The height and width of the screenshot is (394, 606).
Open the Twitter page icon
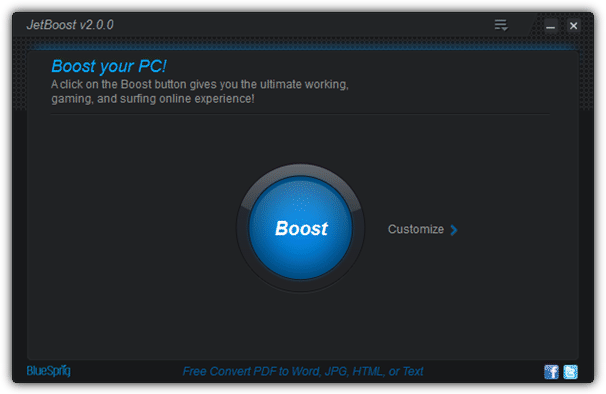570,372
